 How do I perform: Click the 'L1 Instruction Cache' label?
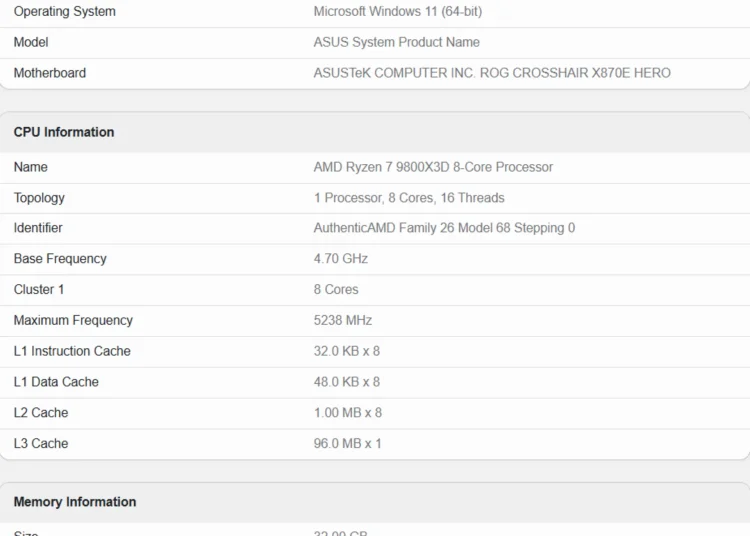[x=72, y=351]
